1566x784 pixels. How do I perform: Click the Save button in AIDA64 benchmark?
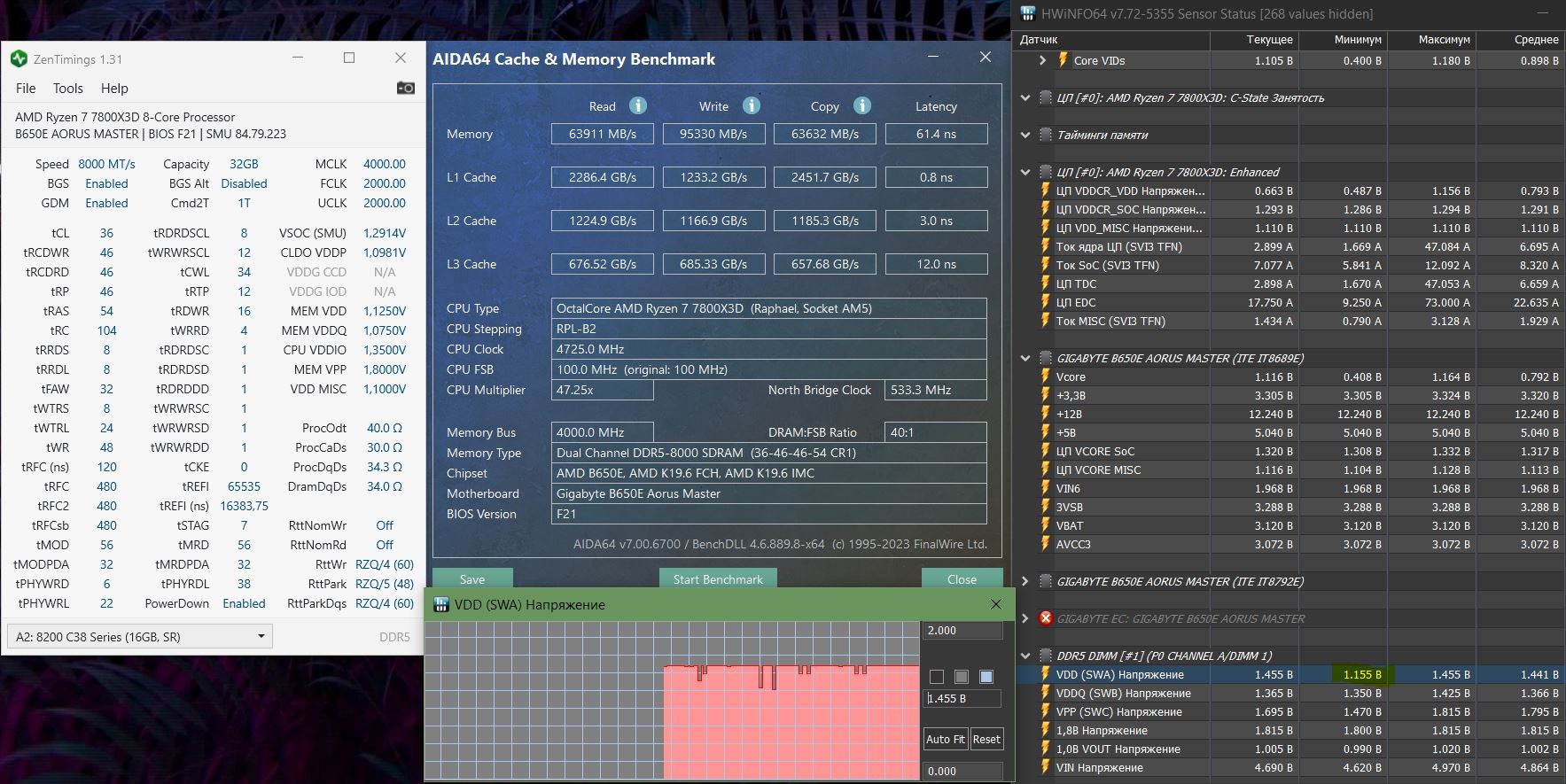click(472, 578)
